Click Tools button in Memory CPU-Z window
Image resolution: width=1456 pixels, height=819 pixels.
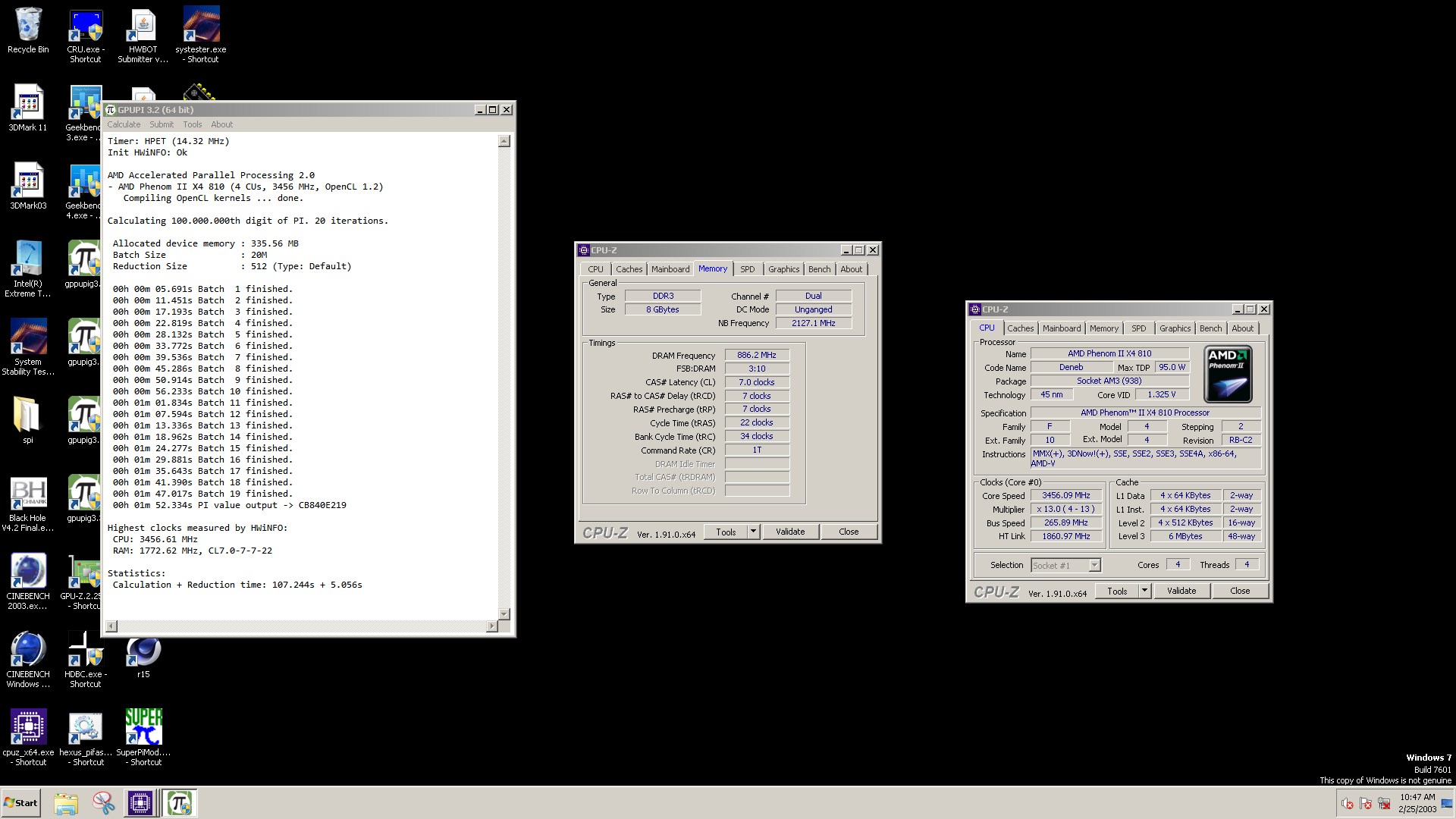726,532
